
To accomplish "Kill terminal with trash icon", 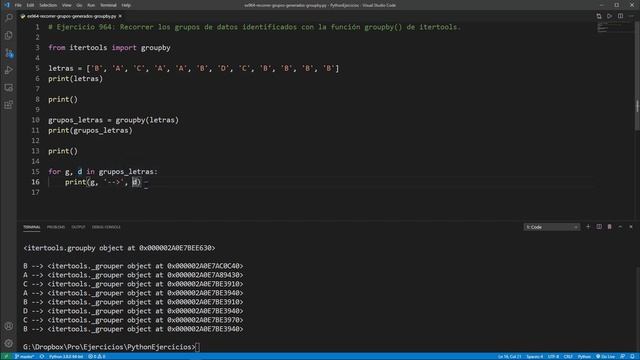I will 609,227.
